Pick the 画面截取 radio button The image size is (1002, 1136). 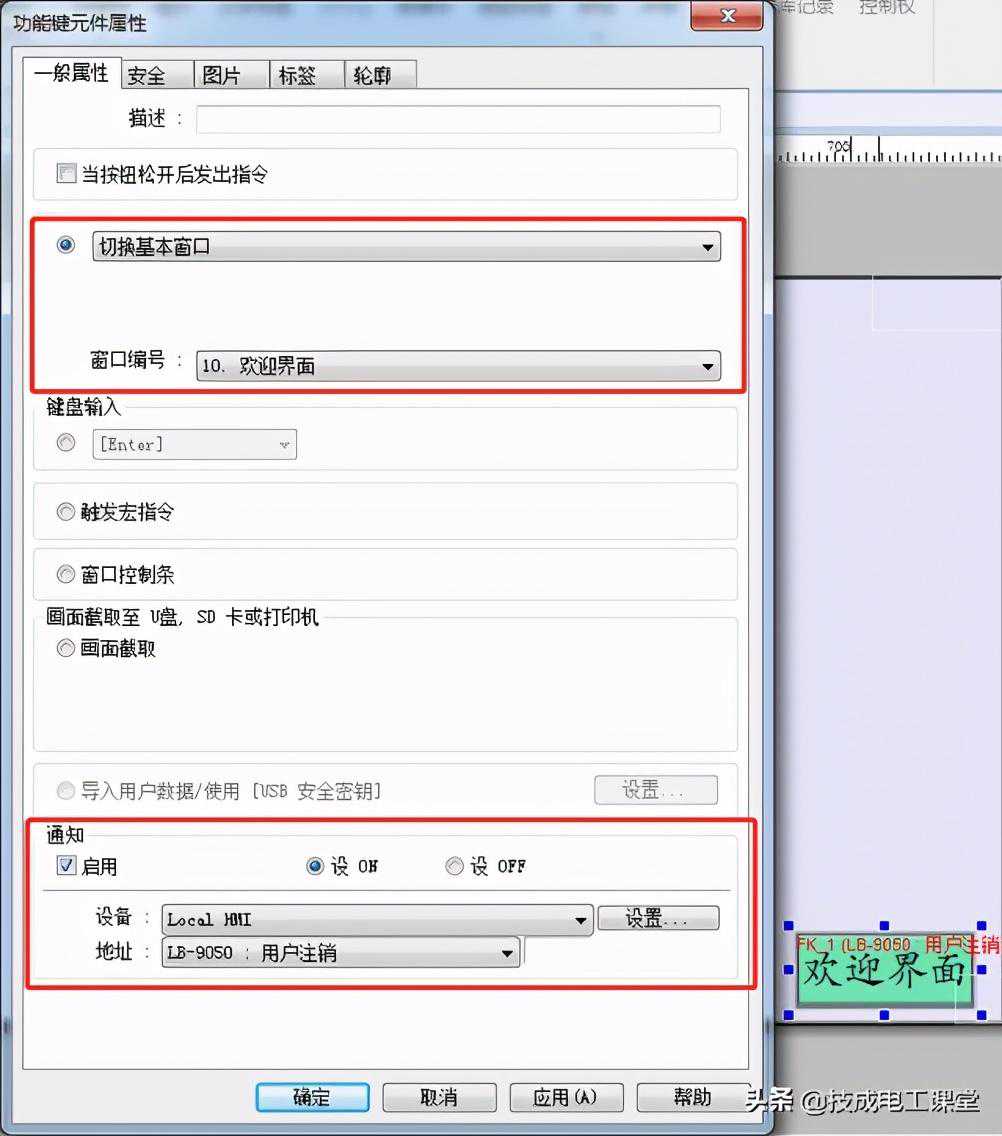click(x=67, y=649)
